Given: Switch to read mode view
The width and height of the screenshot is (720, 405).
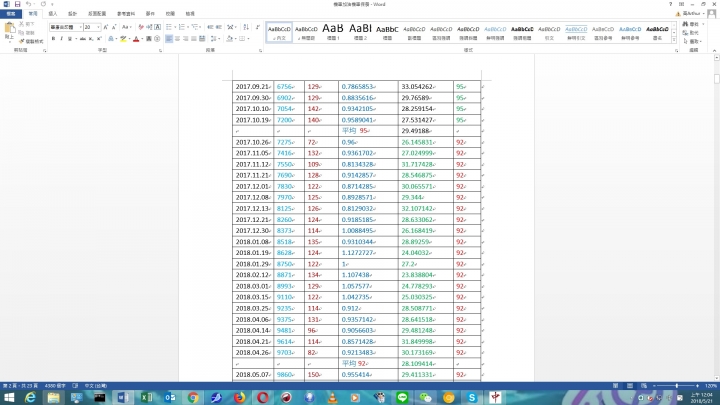Looking at the screenshot, I should click(615, 386).
